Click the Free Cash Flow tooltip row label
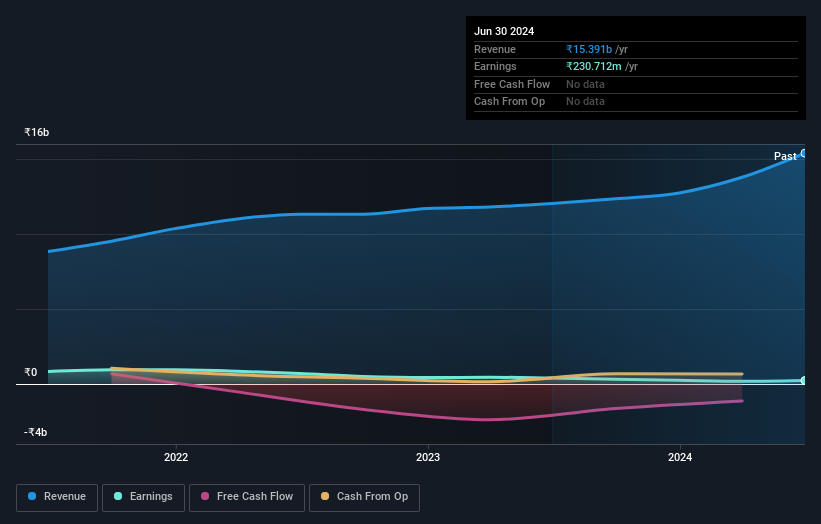 (512, 84)
